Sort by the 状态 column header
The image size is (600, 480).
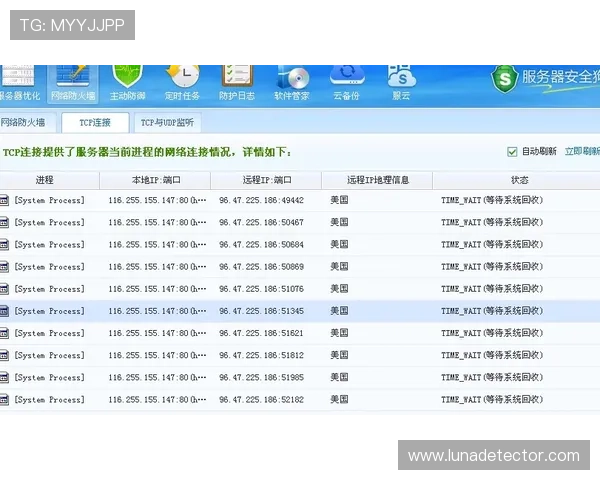tap(517, 180)
